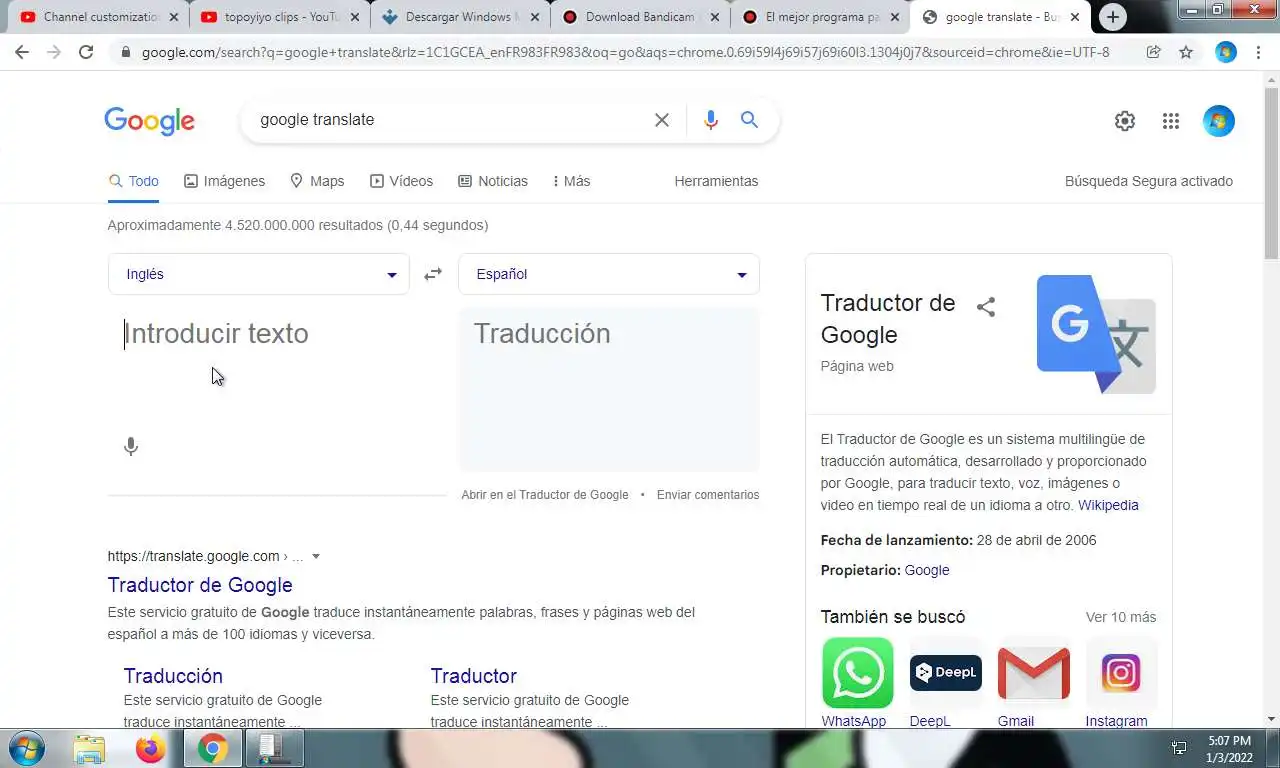Open Wikipedia link in knowledge panel
The height and width of the screenshot is (768, 1280).
pyautogui.click(x=1108, y=505)
